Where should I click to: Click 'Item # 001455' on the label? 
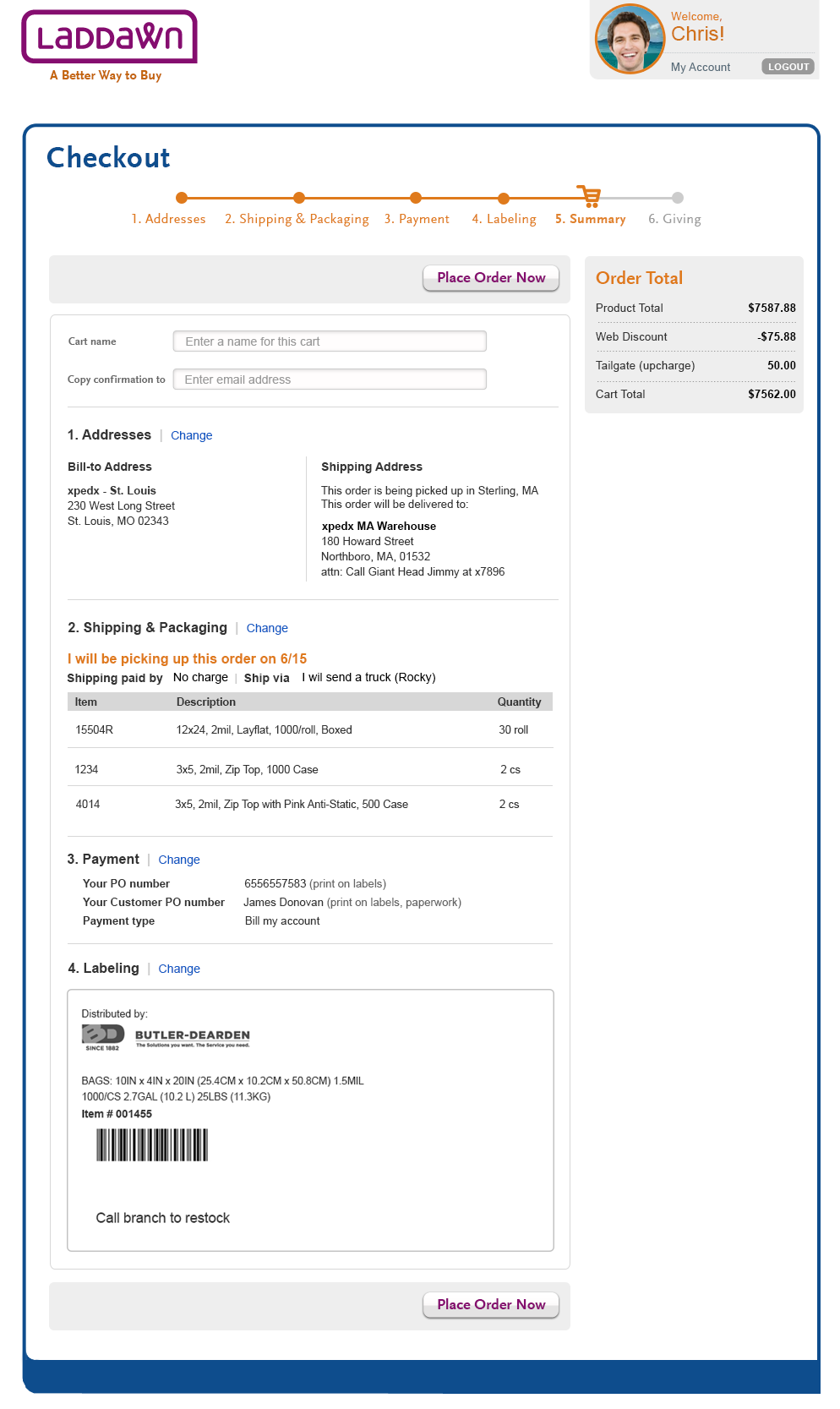tap(117, 1114)
